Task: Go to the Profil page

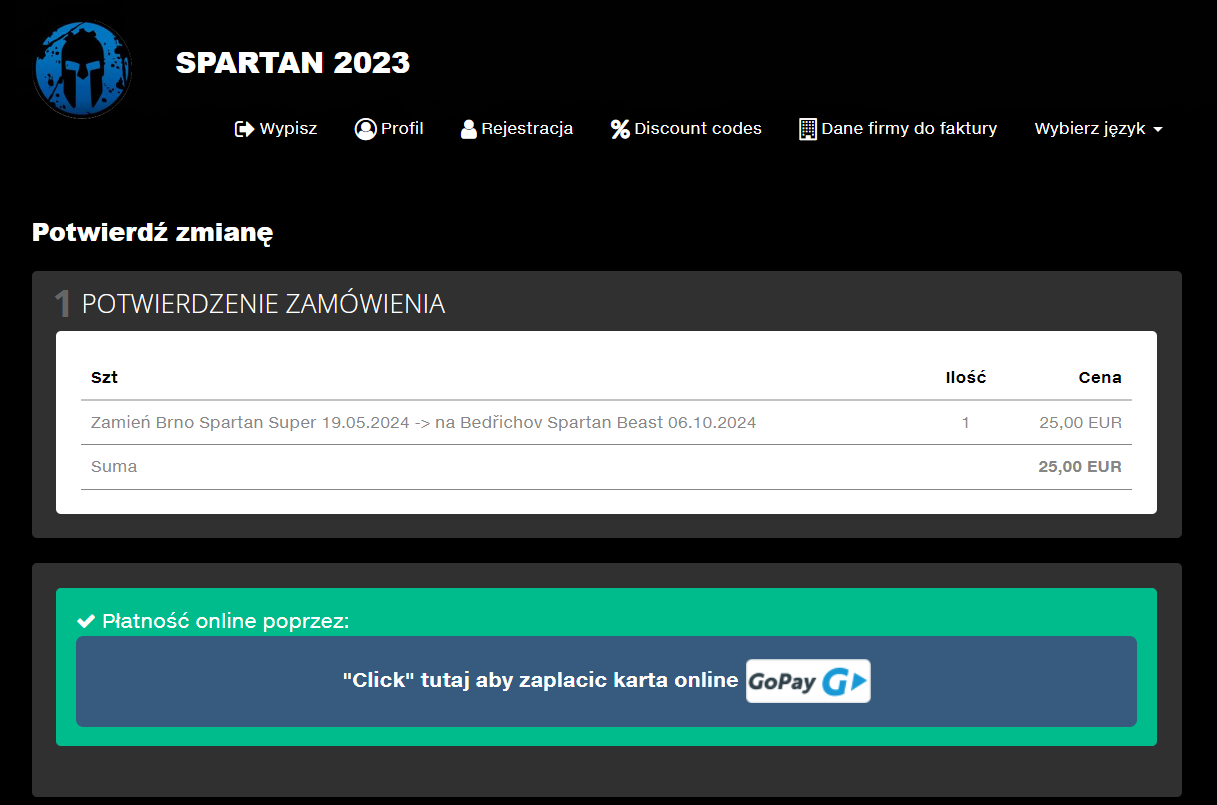Action: pyautogui.click(x=389, y=129)
